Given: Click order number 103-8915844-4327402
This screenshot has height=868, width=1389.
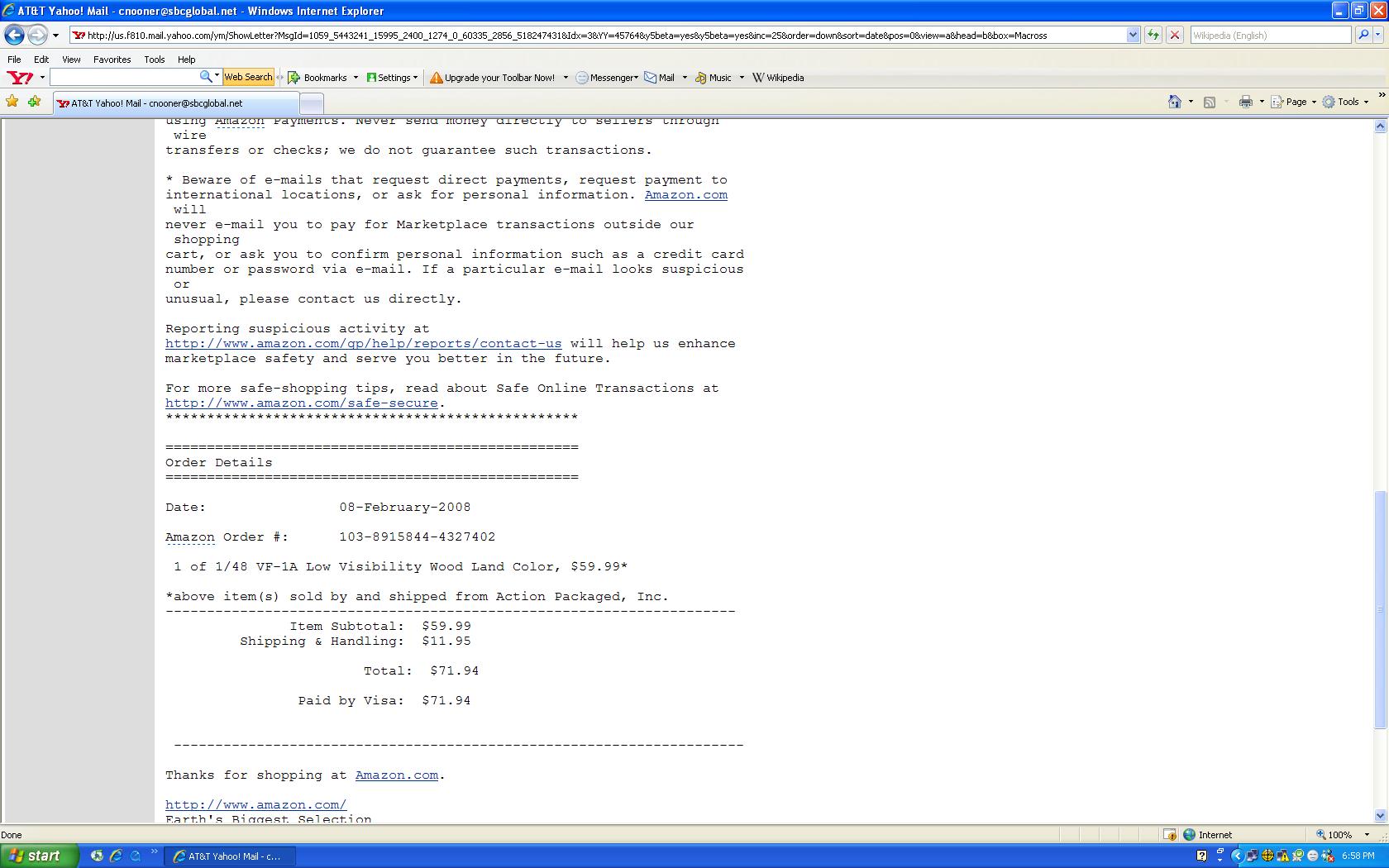Looking at the screenshot, I should coord(418,537).
